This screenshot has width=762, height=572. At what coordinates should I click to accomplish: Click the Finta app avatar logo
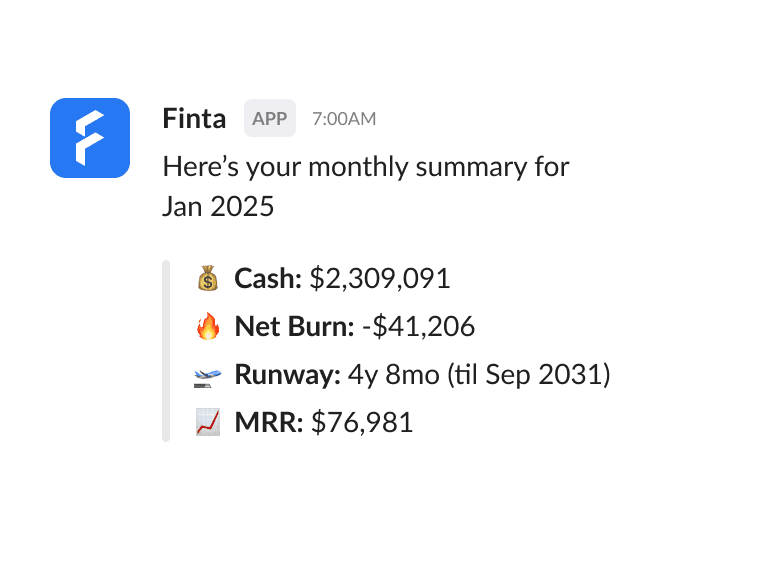pos(90,138)
